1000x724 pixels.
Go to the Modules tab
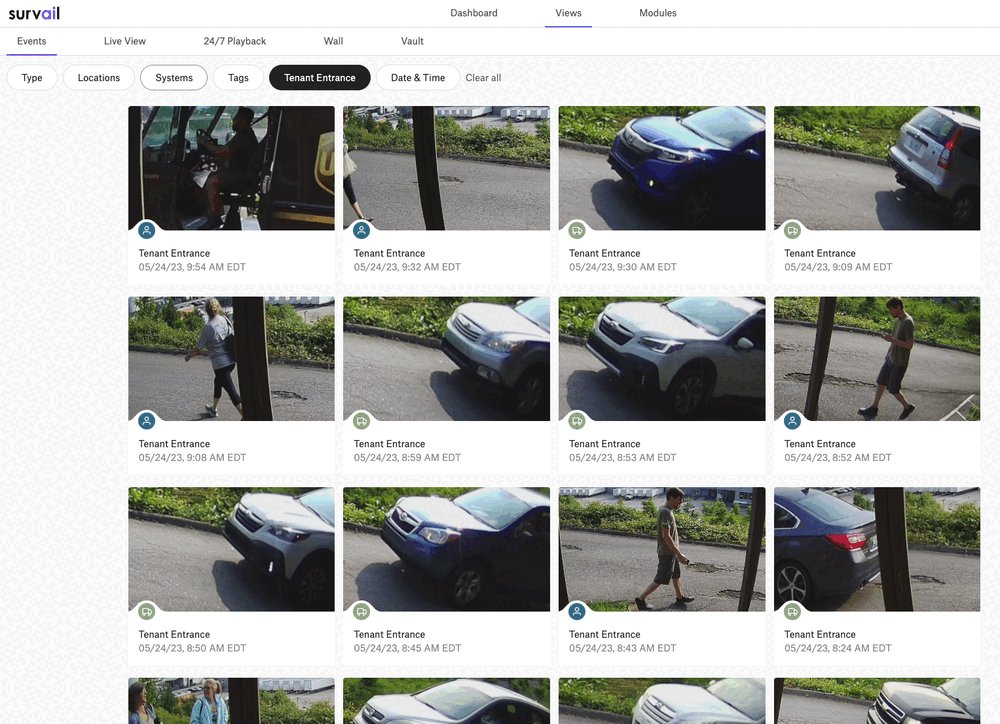point(658,13)
